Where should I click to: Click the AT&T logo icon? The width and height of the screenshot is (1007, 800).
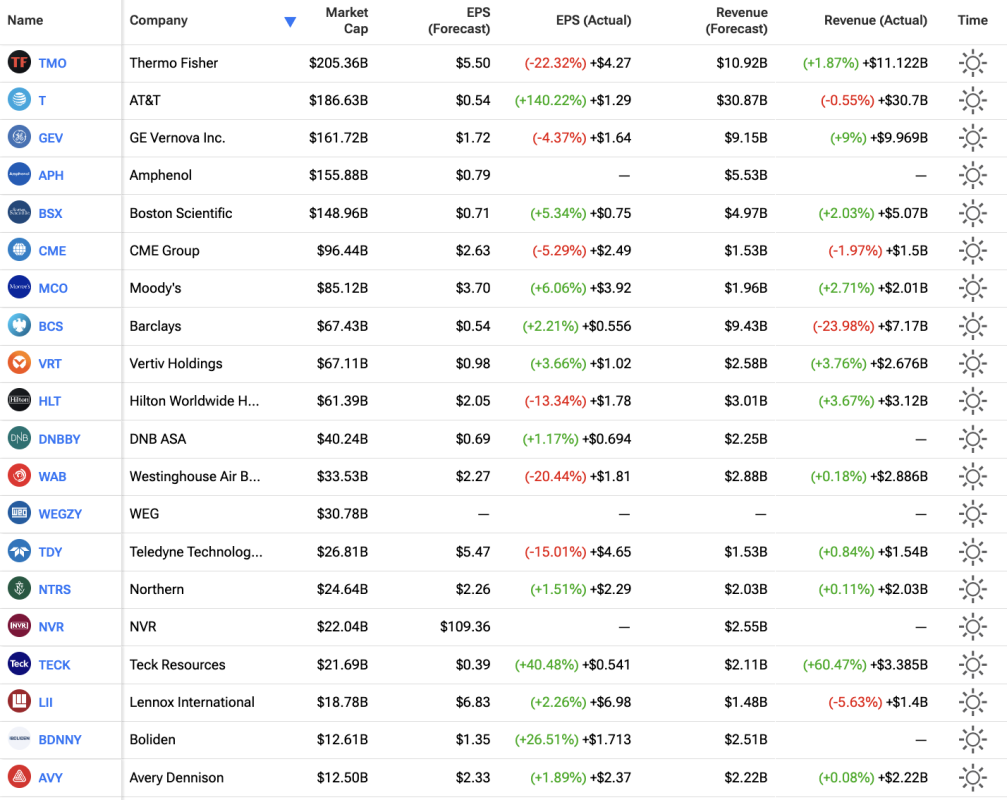pos(19,100)
